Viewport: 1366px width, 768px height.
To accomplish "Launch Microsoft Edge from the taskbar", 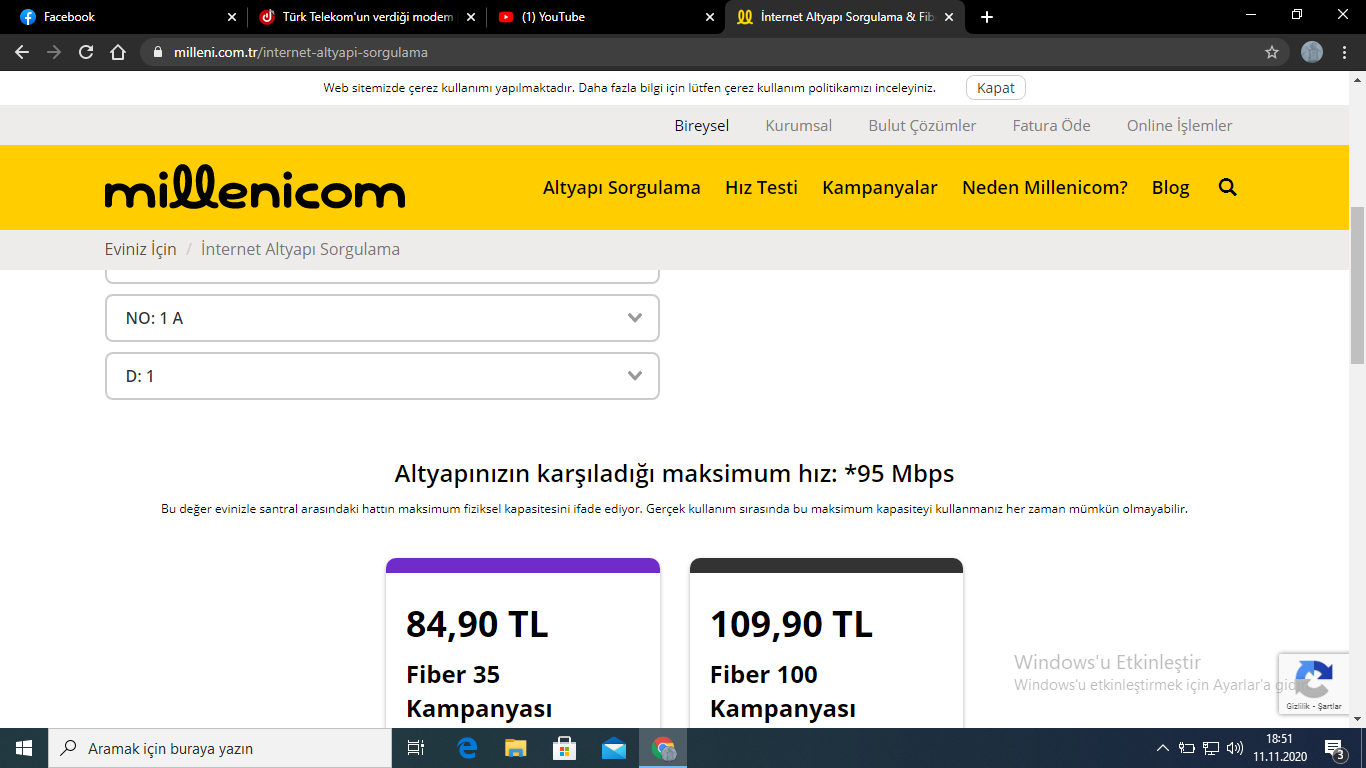I will 467,748.
